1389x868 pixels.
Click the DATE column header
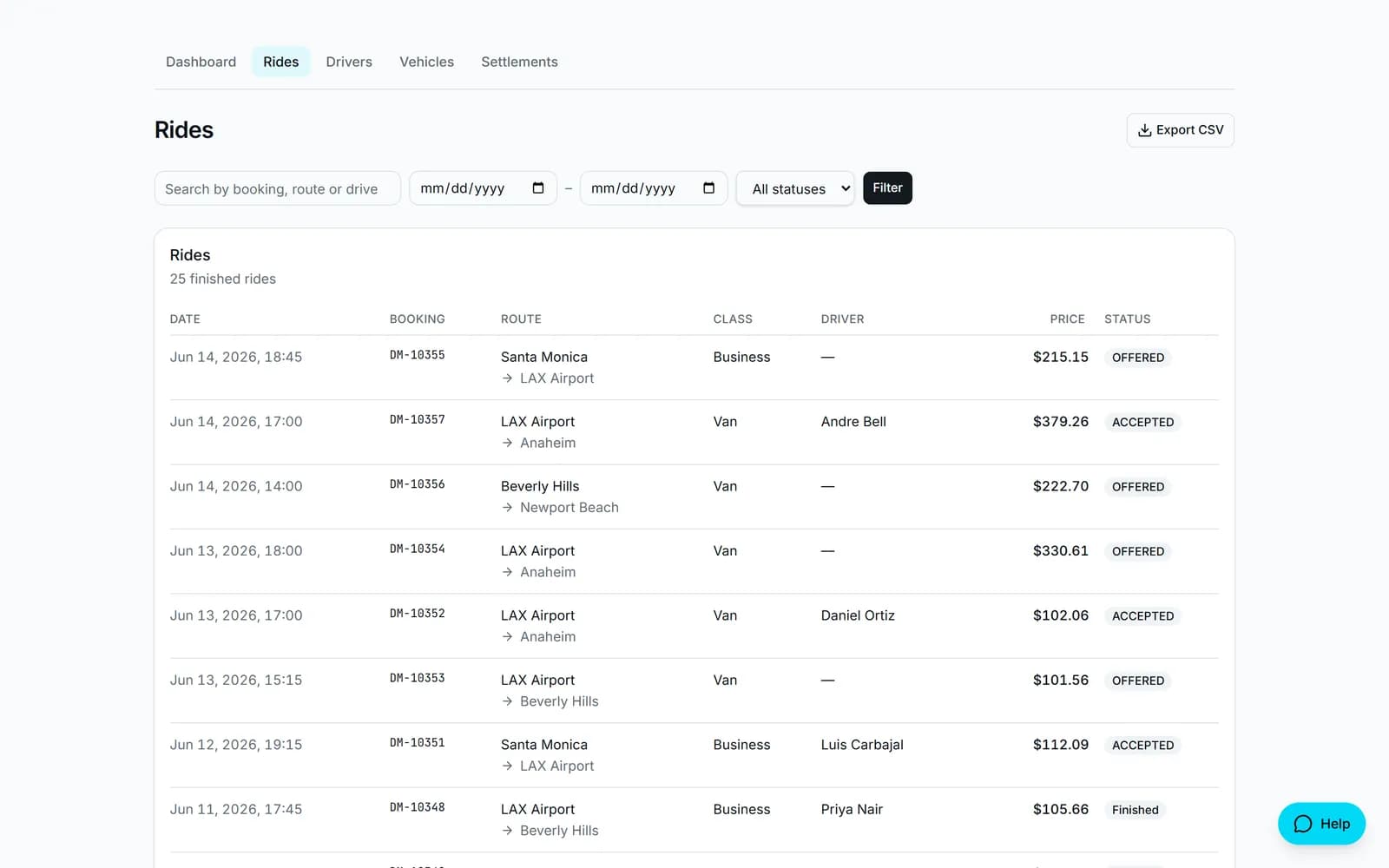(x=185, y=319)
